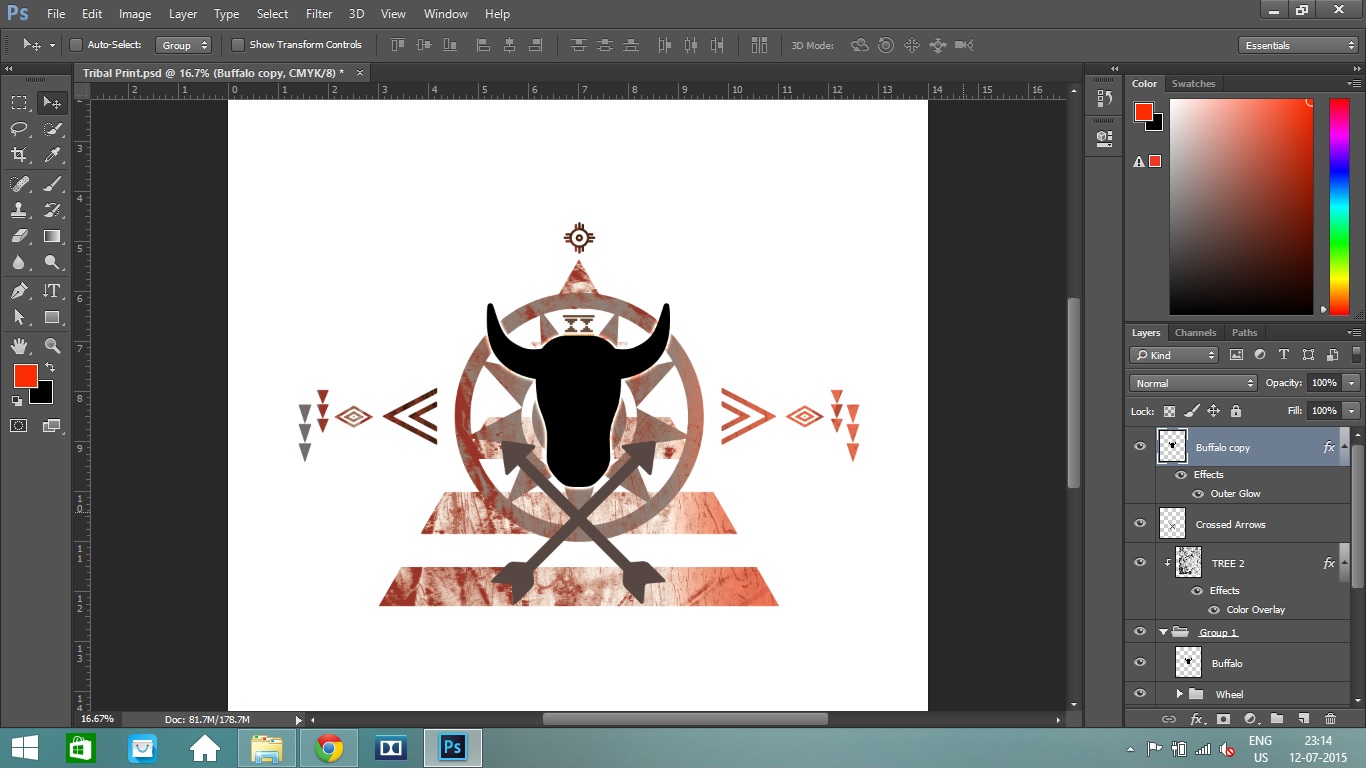Select the Horizontal Type tool
The width and height of the screenshot is (1368, 770).
[x=52, y=291]
